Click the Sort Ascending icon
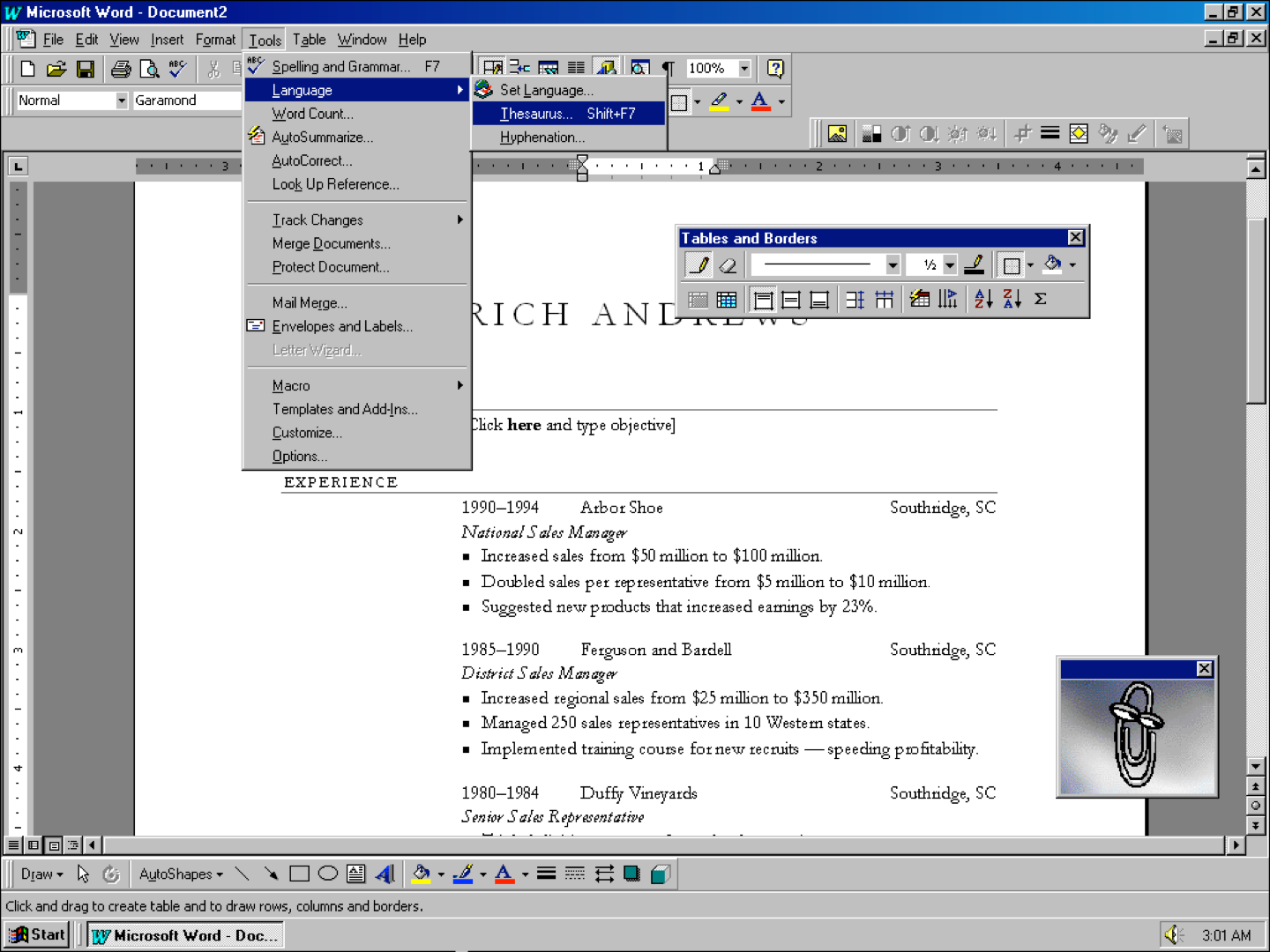1270x952 pixels. pos(983,300)
